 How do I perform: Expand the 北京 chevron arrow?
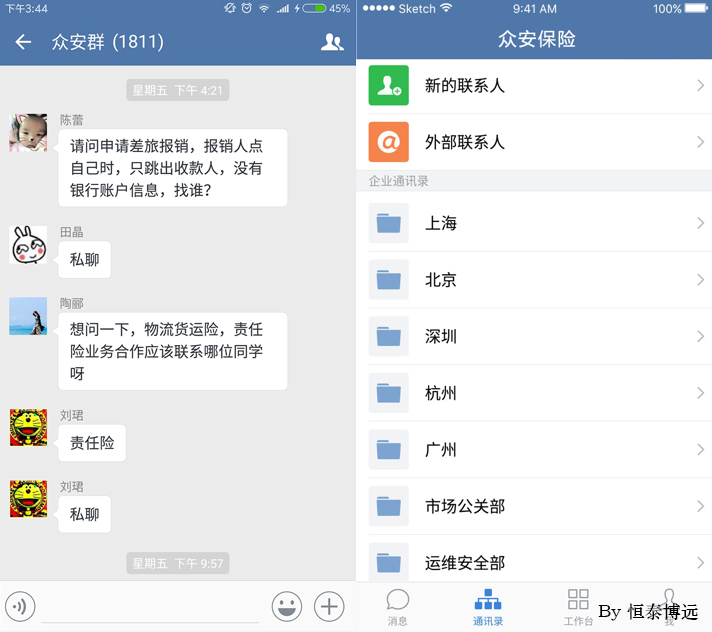pyautogui.click(x=700, y=280)
